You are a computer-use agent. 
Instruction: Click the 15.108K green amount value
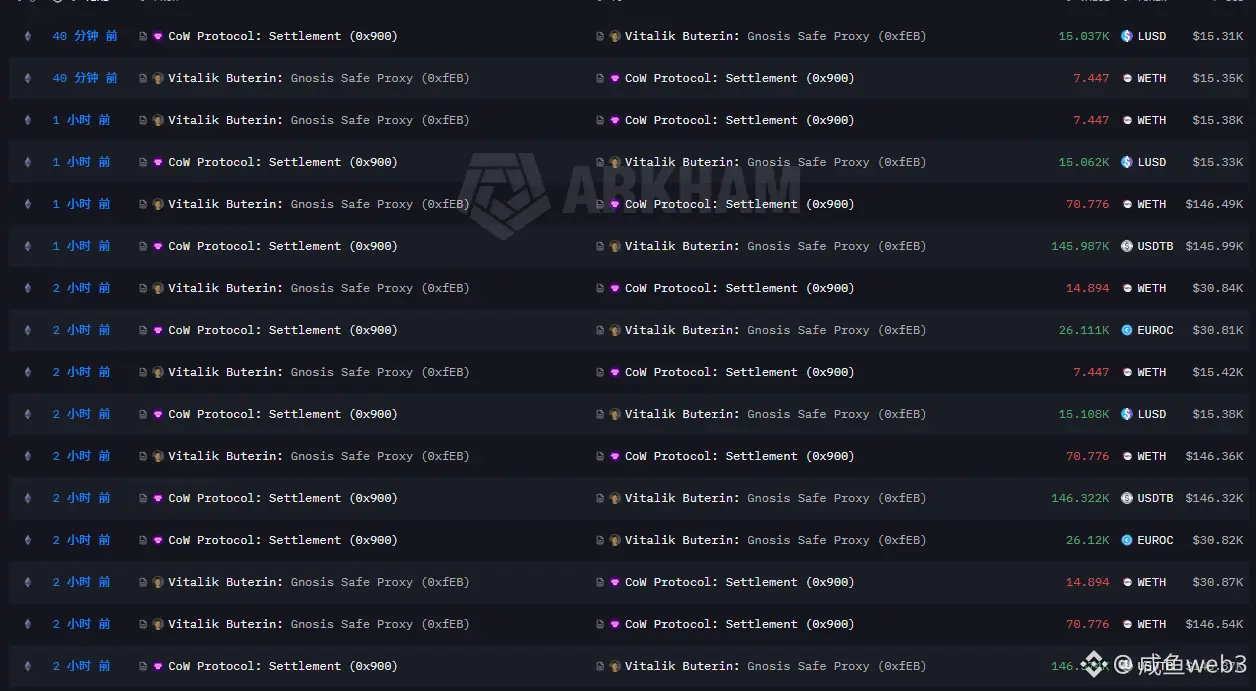[1084, 414]
